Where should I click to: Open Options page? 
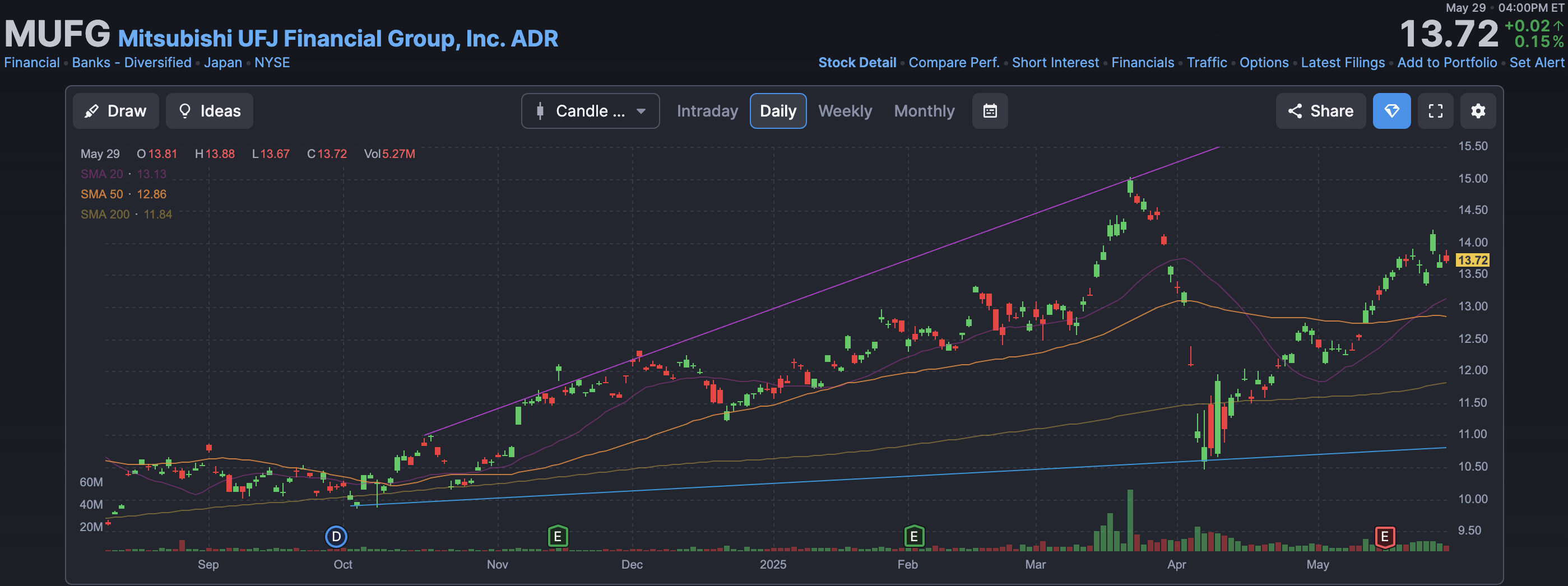[x=1264, y=63]
